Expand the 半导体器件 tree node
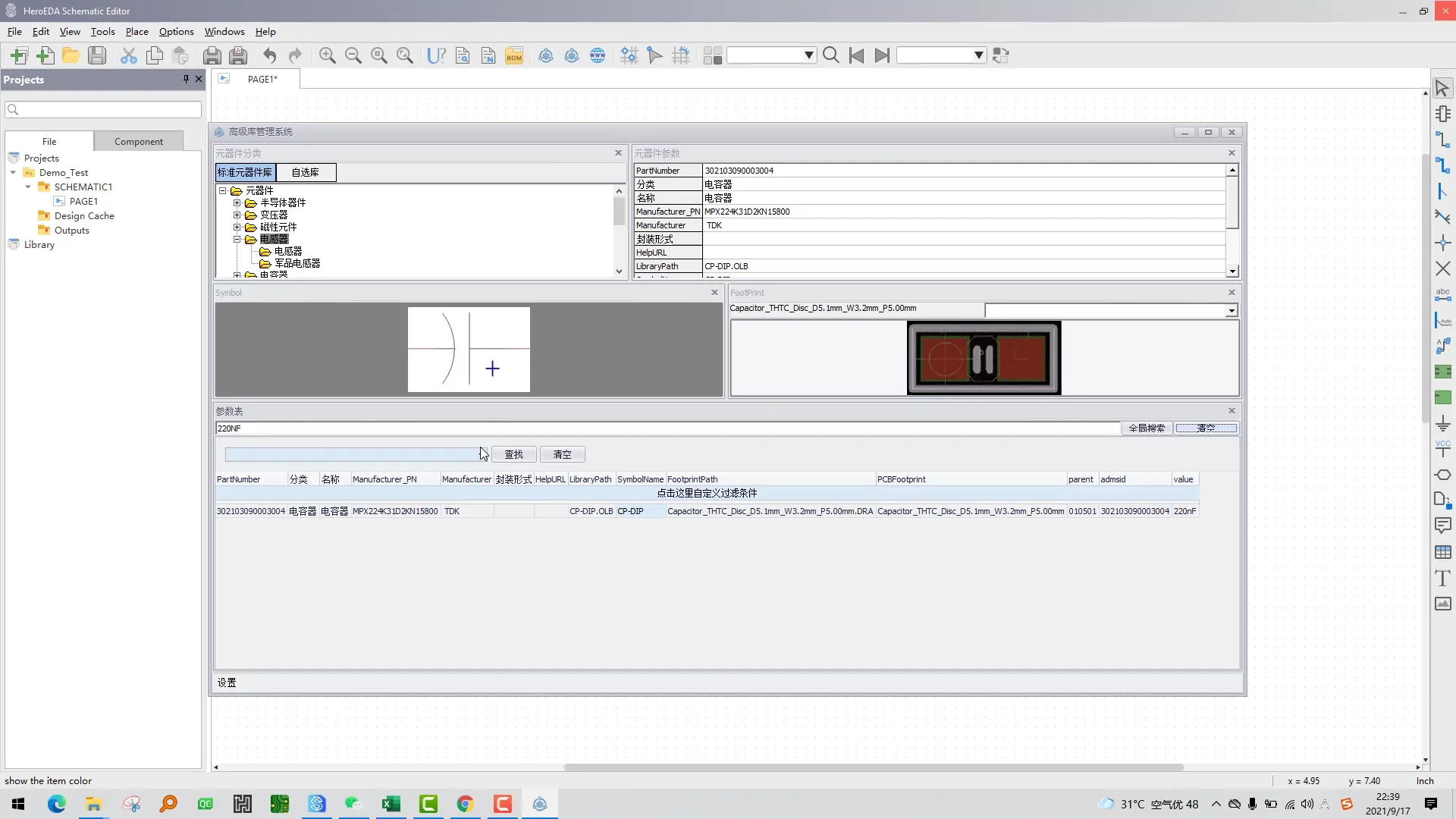 (237, 202)
